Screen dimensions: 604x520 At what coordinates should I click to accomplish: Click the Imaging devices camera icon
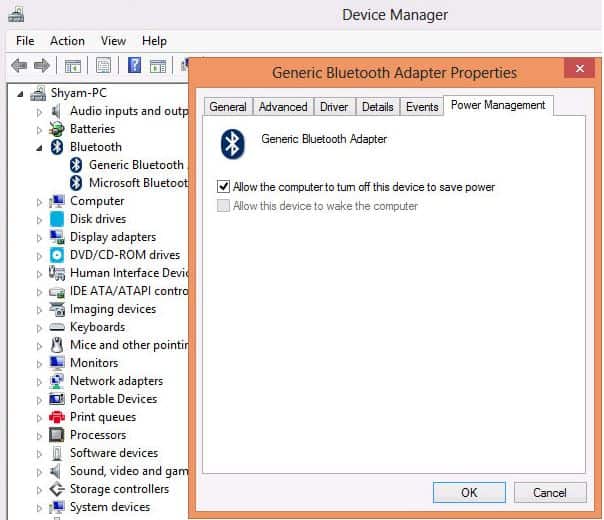pyautogui.click(x=57, y=309)
